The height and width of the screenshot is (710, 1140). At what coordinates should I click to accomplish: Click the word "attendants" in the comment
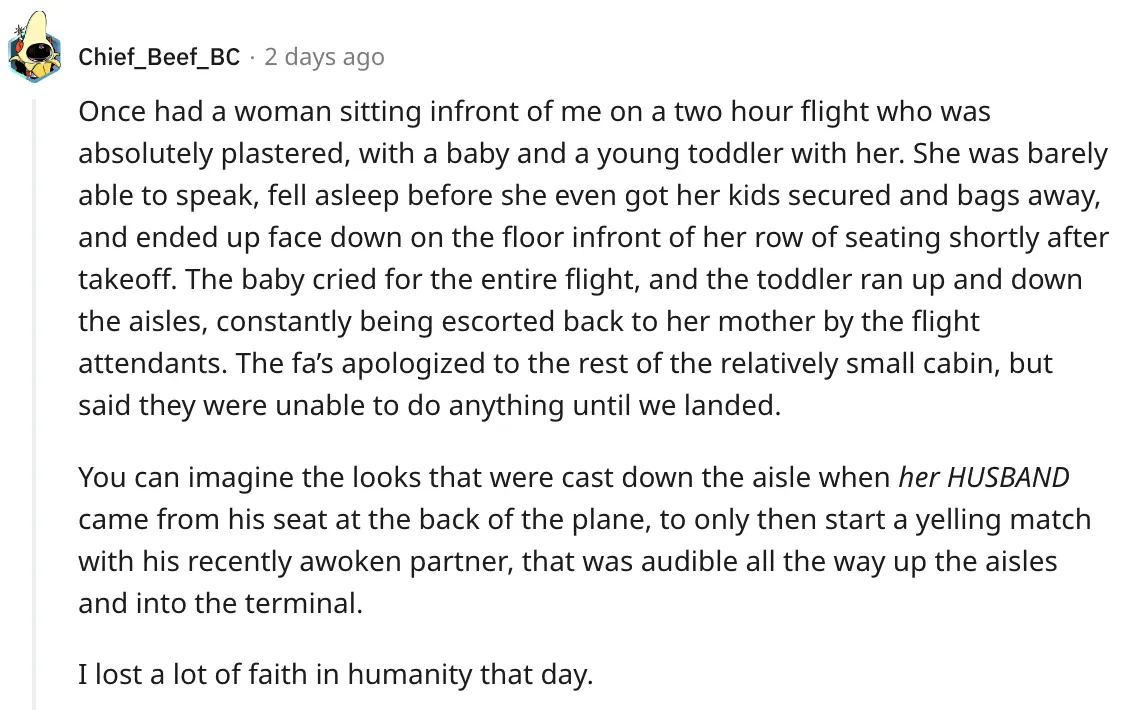click(151, 362)
